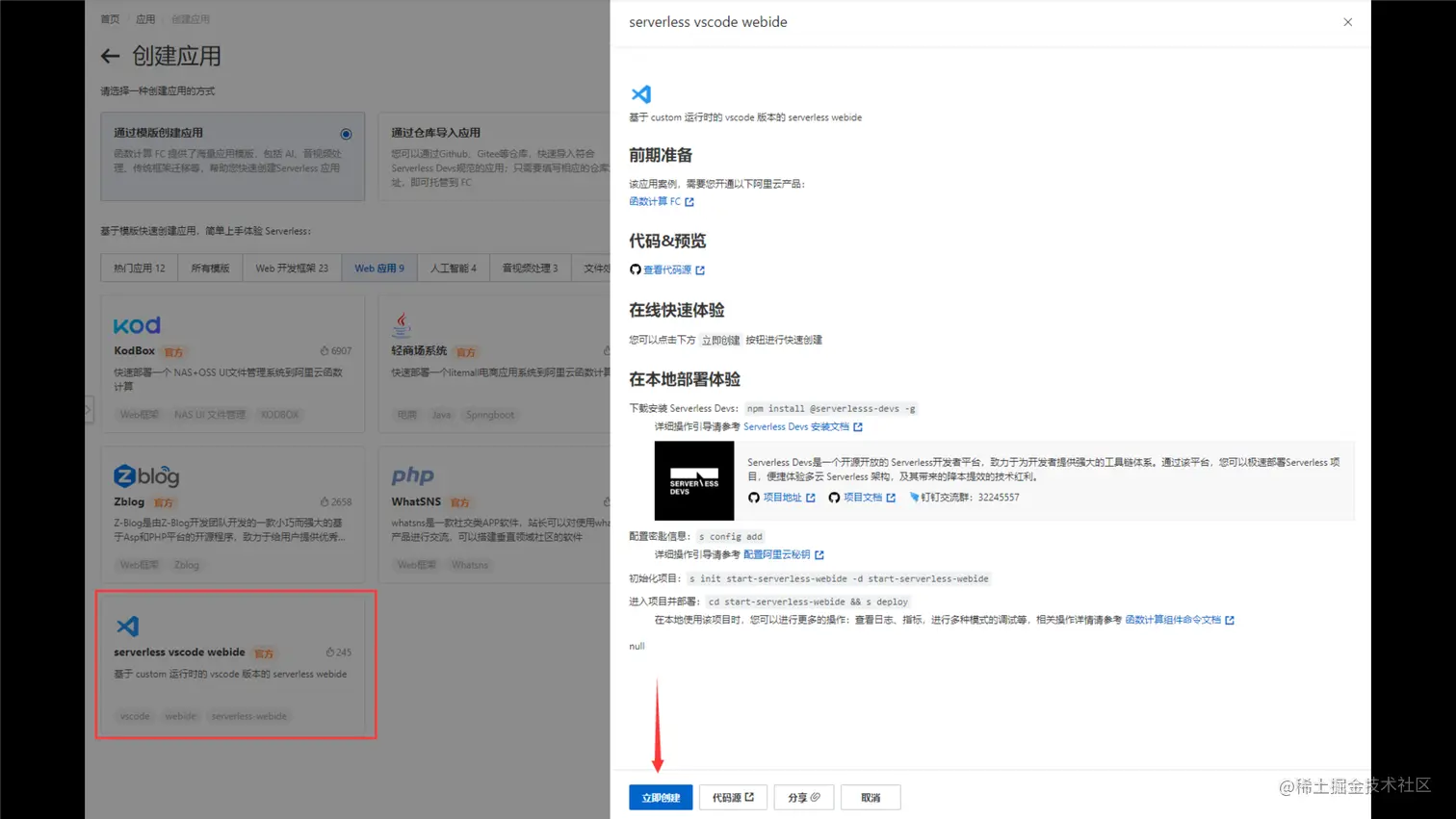The width and height of the screenshot is (1456, 819).
Task: Click the Java coffee-cup icon on 轻商场系统 card
Action: tap(403, 322)
